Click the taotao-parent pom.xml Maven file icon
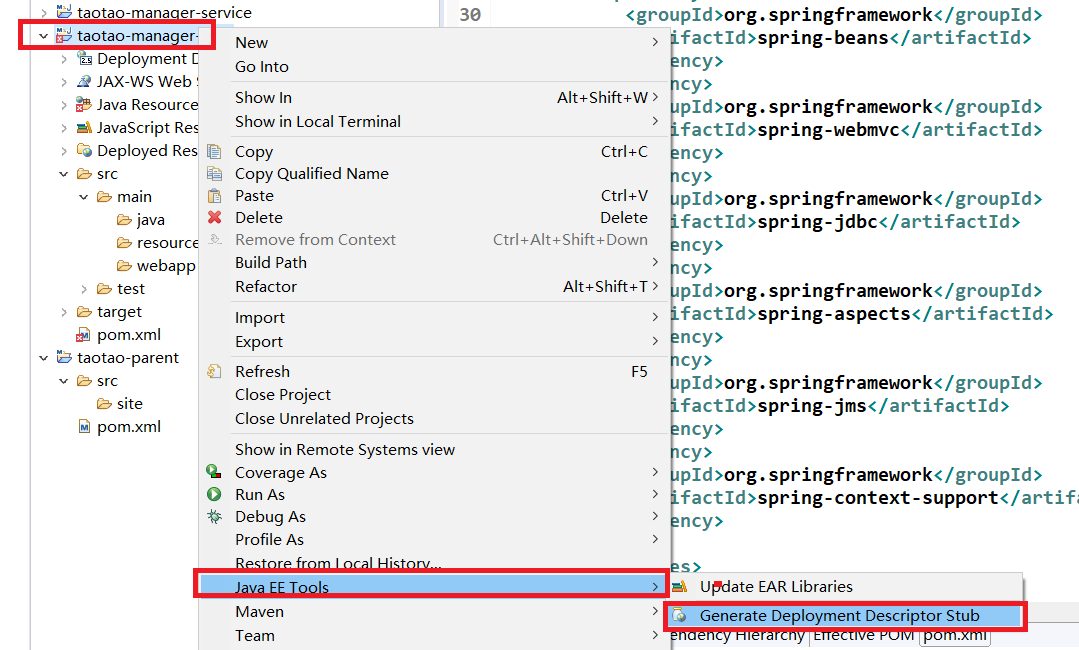The height and width of the screenshot is (650, 1079). pos(84,426)
